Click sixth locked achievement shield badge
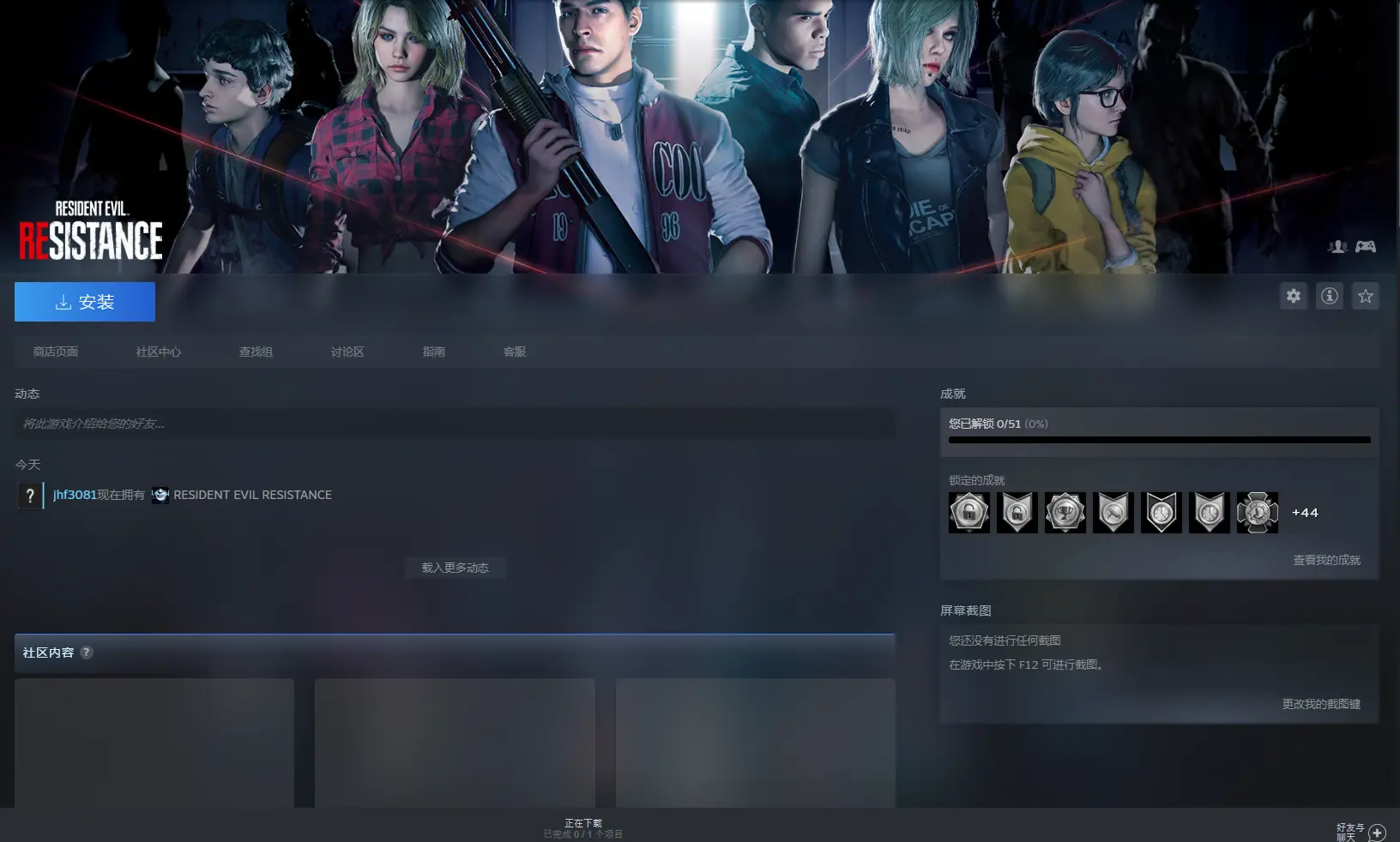 click(x=1210, y=513)
